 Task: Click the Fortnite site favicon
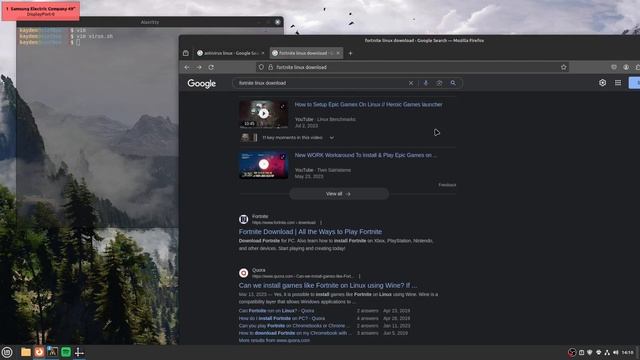[x=244, y=219]
